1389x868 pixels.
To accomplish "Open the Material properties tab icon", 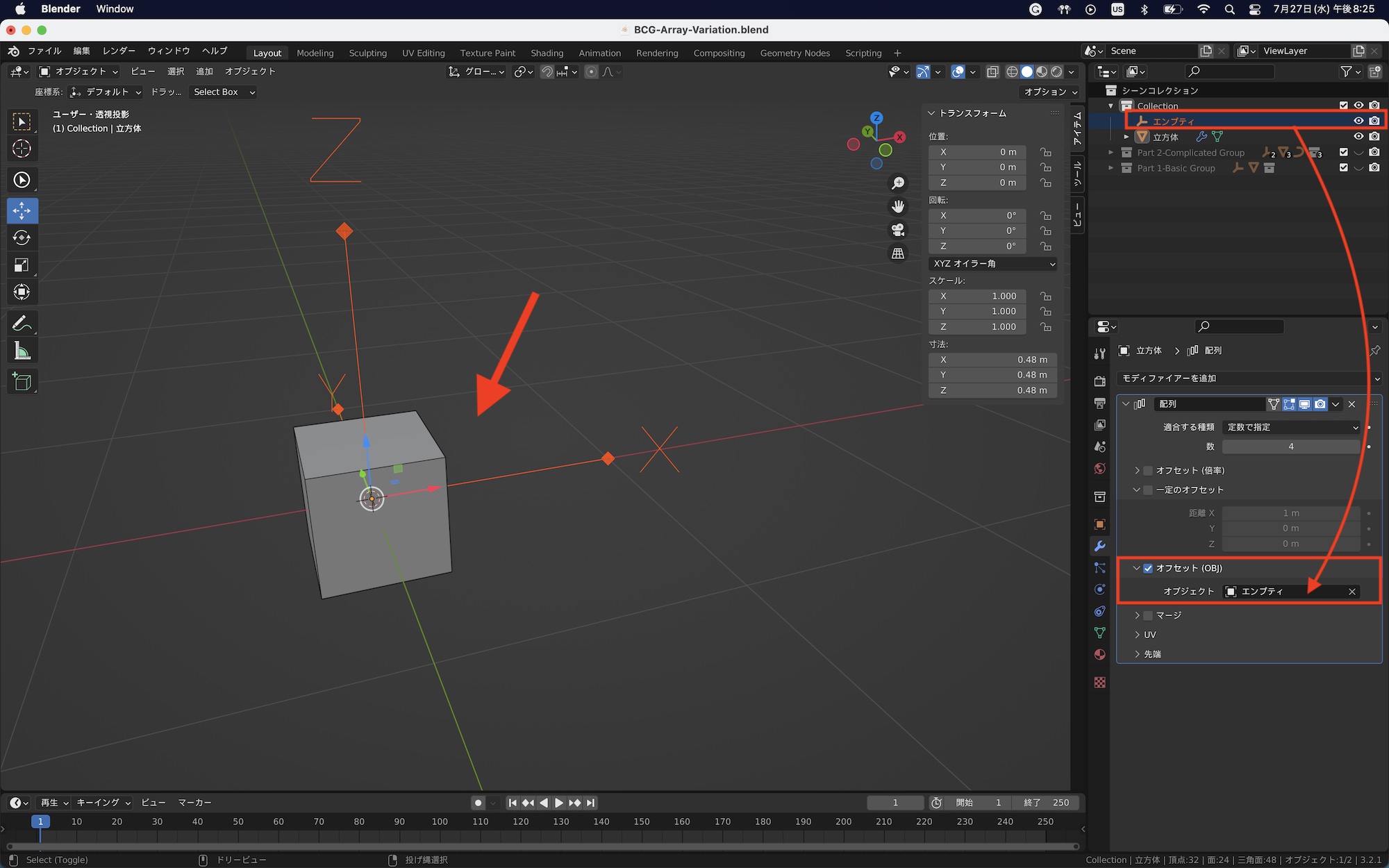I will [1099, 655].
